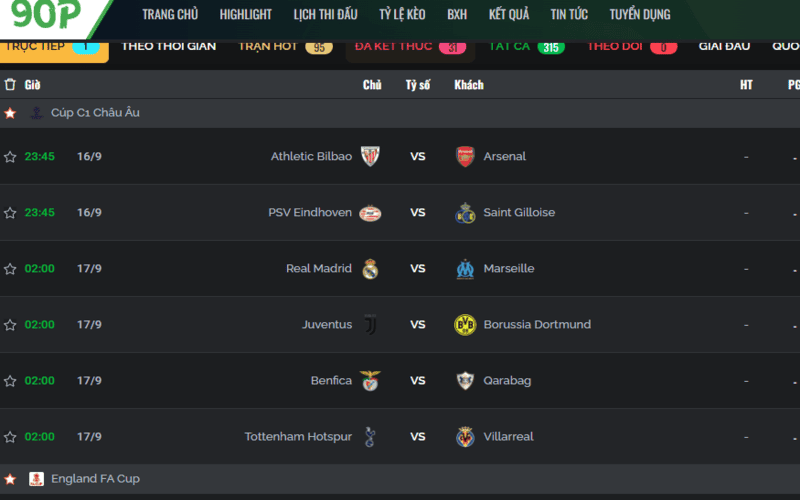Click the Athletic Bilbao team crest
800x500 pixels.
pyautogui.click(x=370, y=156)
